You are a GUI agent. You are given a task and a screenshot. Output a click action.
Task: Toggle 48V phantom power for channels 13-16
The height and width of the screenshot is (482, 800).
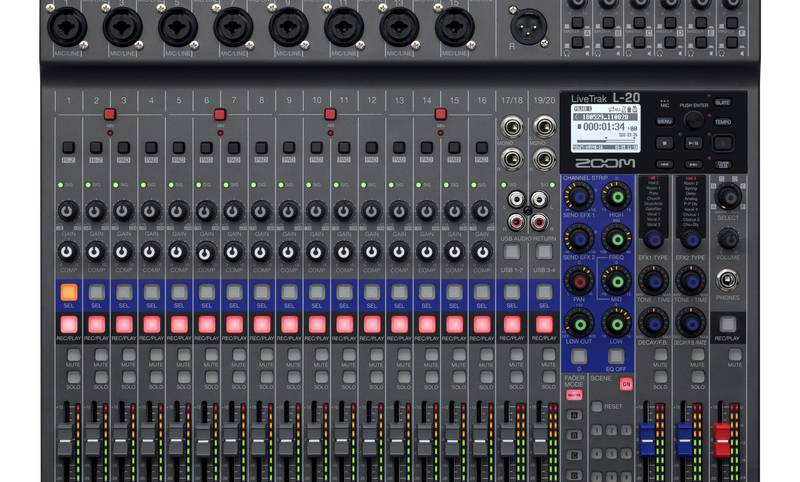pos(440,114)
